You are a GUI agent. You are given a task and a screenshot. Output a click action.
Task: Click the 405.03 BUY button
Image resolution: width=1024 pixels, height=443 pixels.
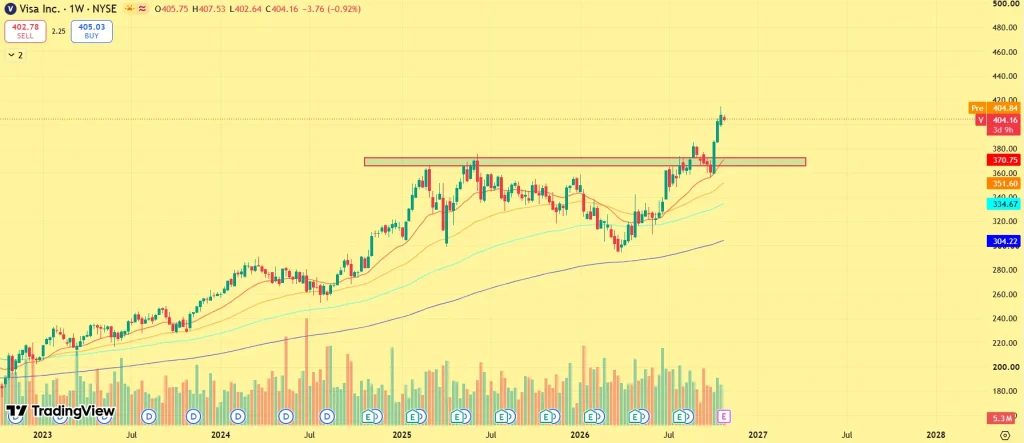click(91, 31)
